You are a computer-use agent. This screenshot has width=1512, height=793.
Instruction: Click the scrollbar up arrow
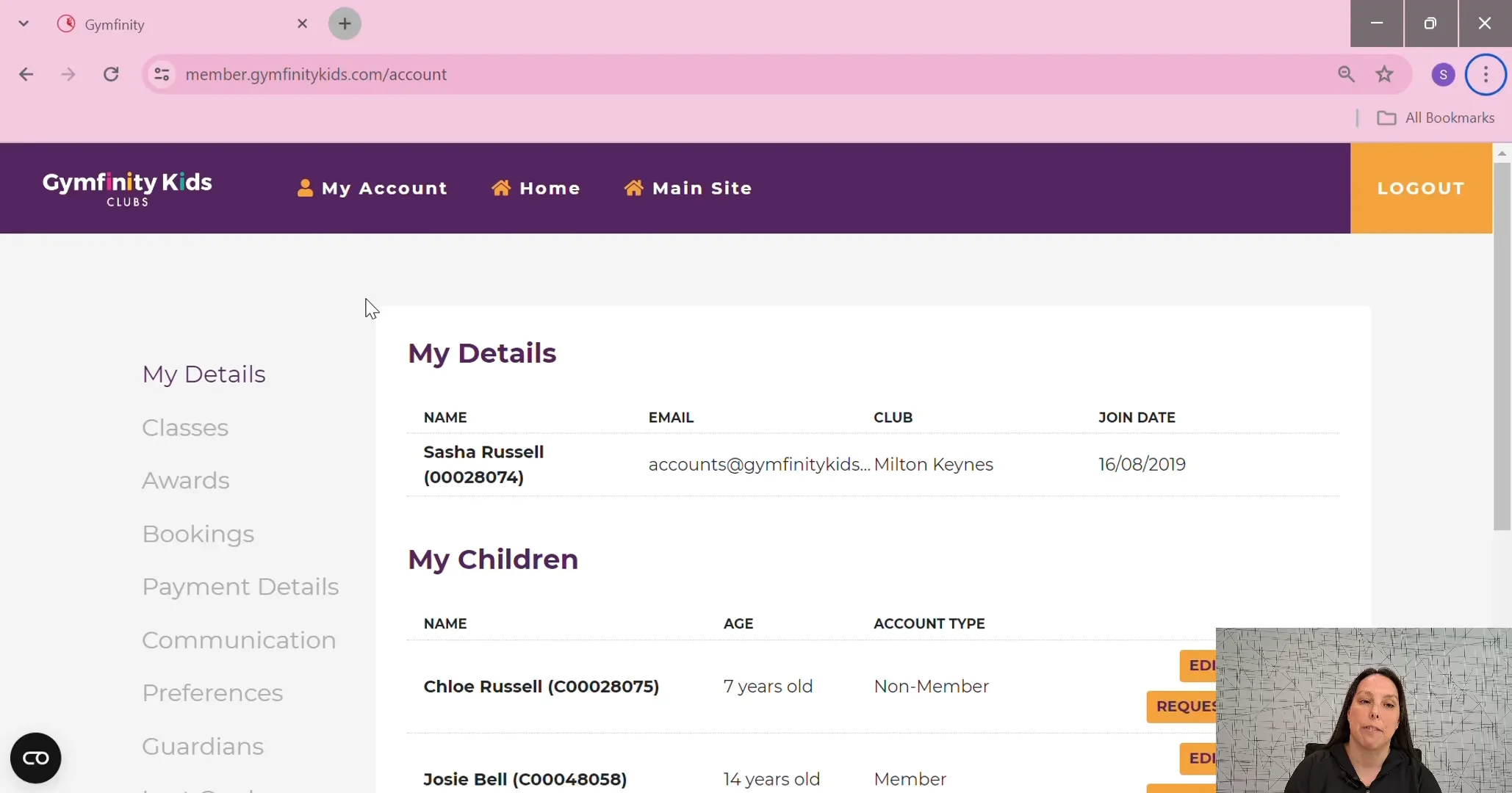[1502, 152]
